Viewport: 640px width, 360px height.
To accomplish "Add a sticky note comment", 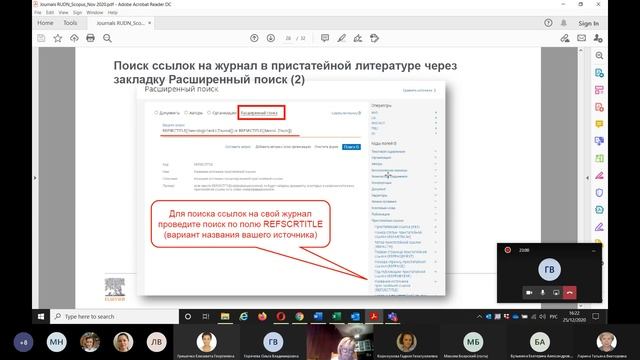I will (325, 38).
